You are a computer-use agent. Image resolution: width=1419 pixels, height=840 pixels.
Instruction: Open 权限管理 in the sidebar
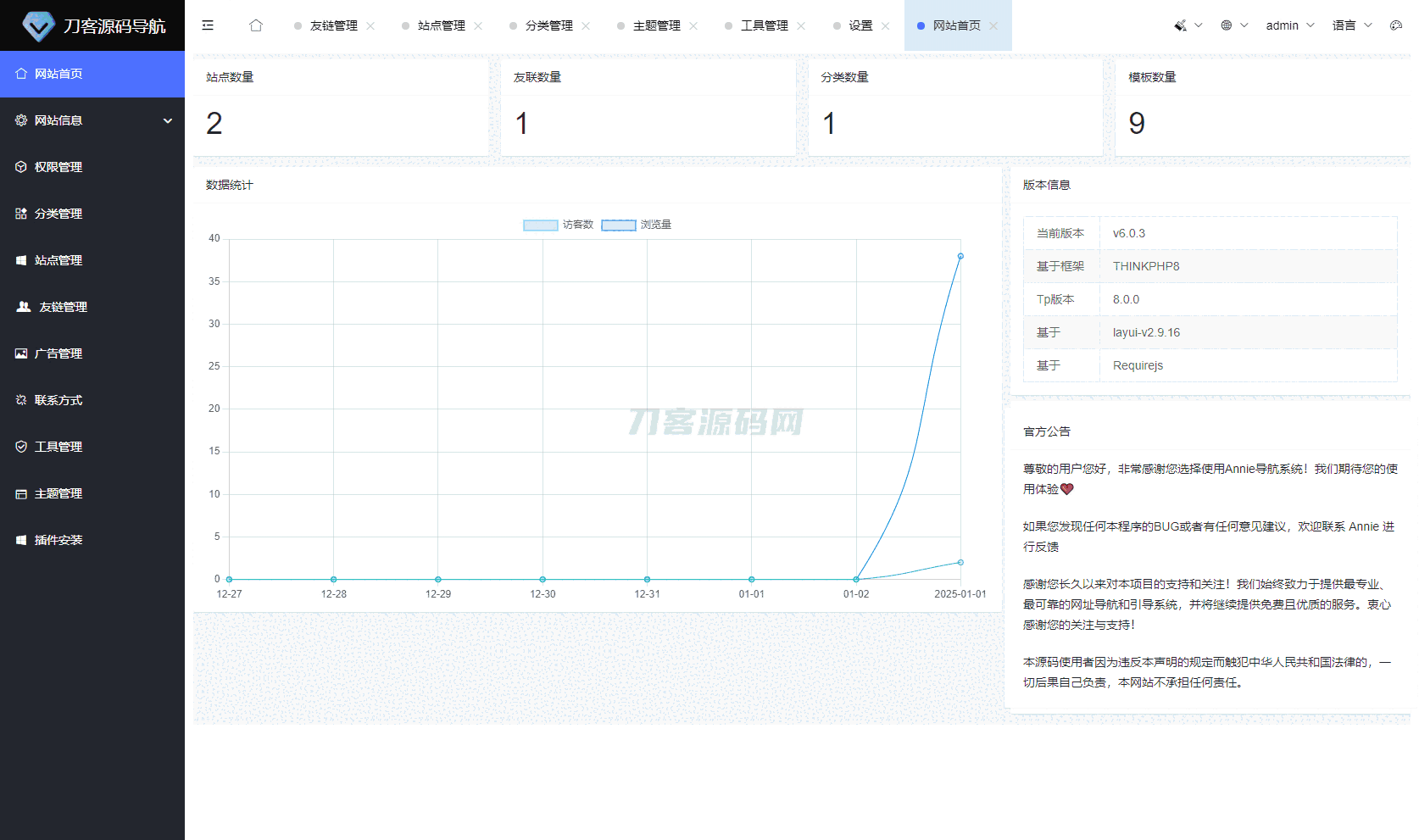[58, 167]
